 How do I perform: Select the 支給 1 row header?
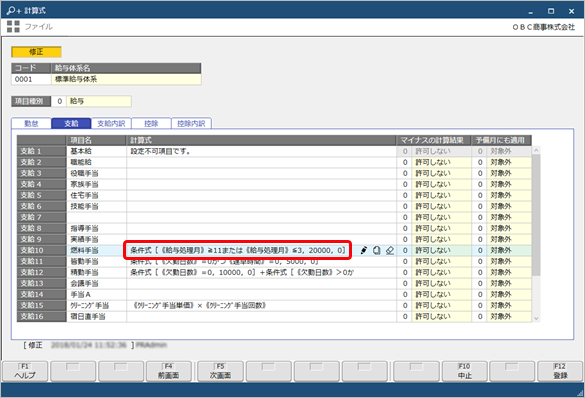click(x=41, y=151)
